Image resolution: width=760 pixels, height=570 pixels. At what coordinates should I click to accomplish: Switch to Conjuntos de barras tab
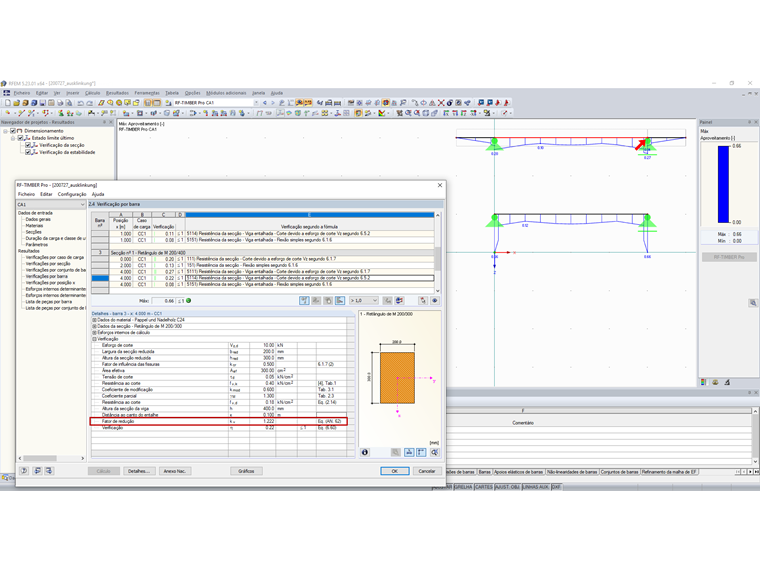coord(619,472)
